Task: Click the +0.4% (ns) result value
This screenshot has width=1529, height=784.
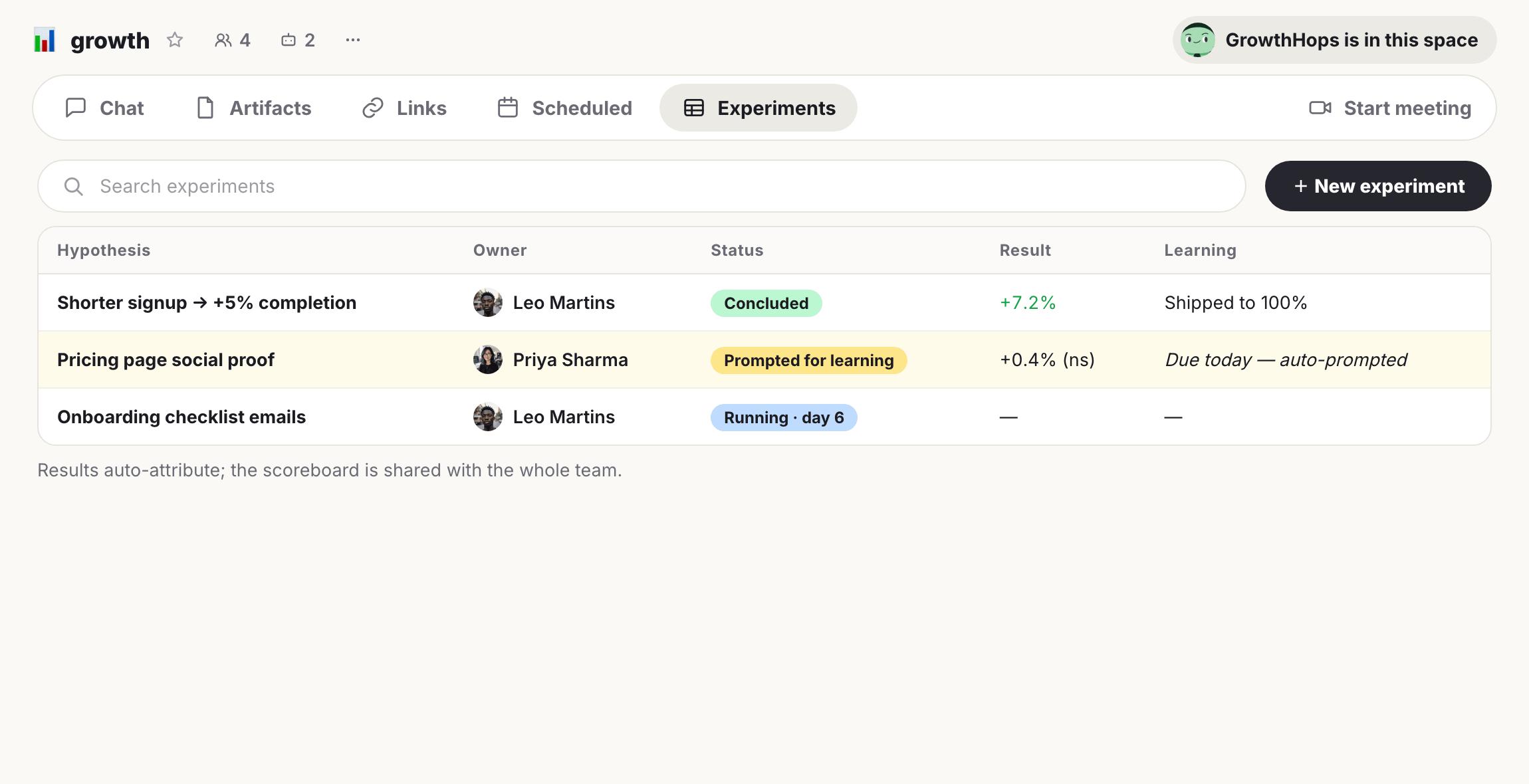Action: [x=1047, y=360]
